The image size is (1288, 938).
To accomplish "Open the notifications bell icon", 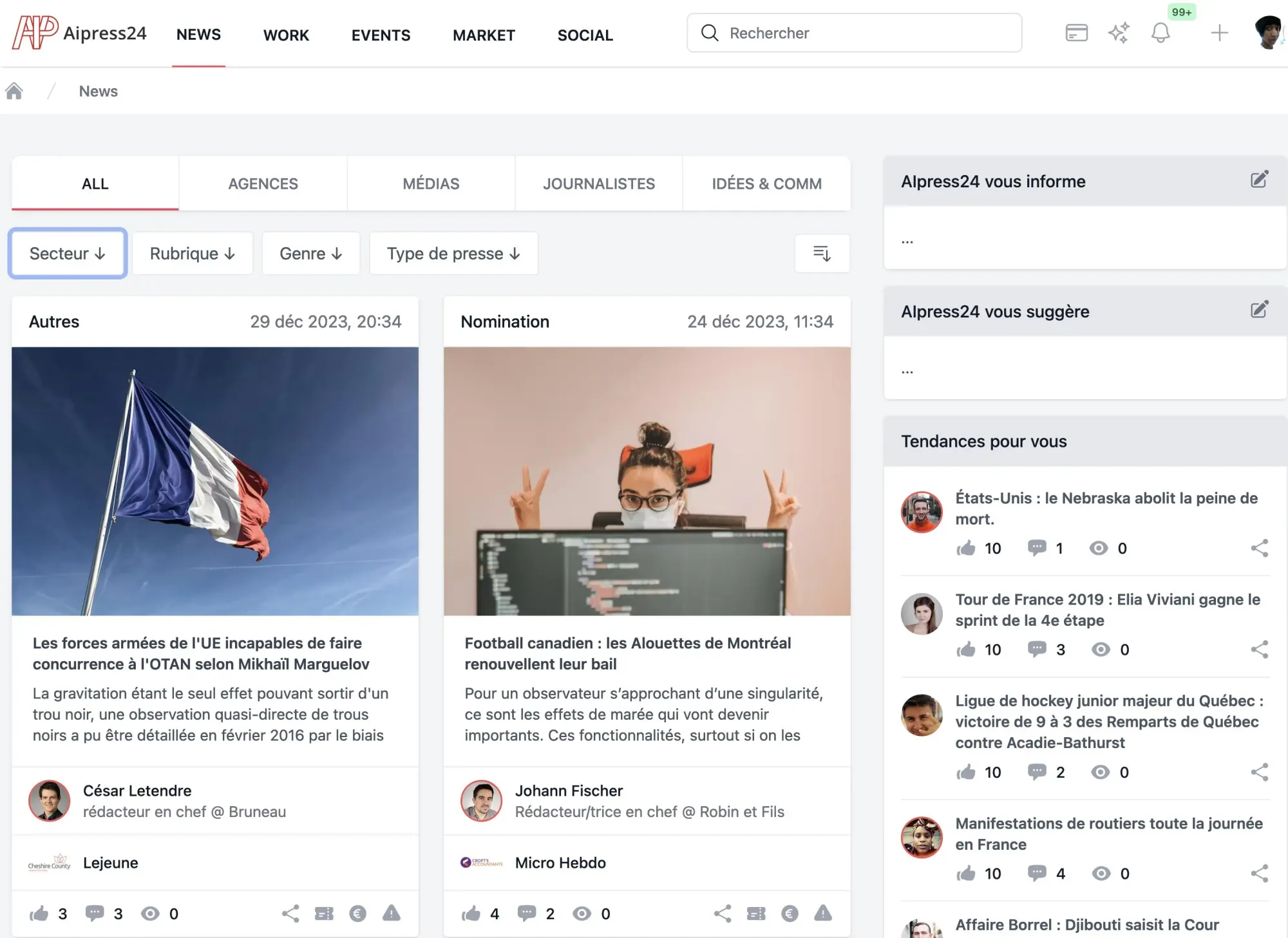I will pyautogui.click(x=1160, y=33).
